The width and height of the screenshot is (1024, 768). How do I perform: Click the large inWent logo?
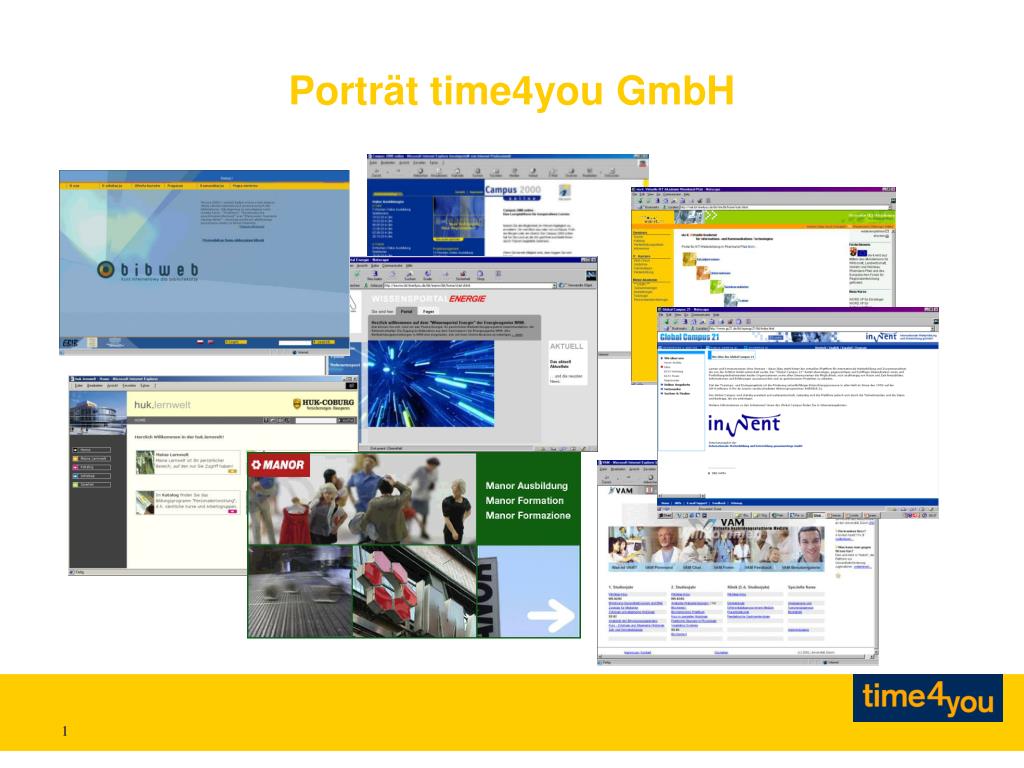point(744,424)
